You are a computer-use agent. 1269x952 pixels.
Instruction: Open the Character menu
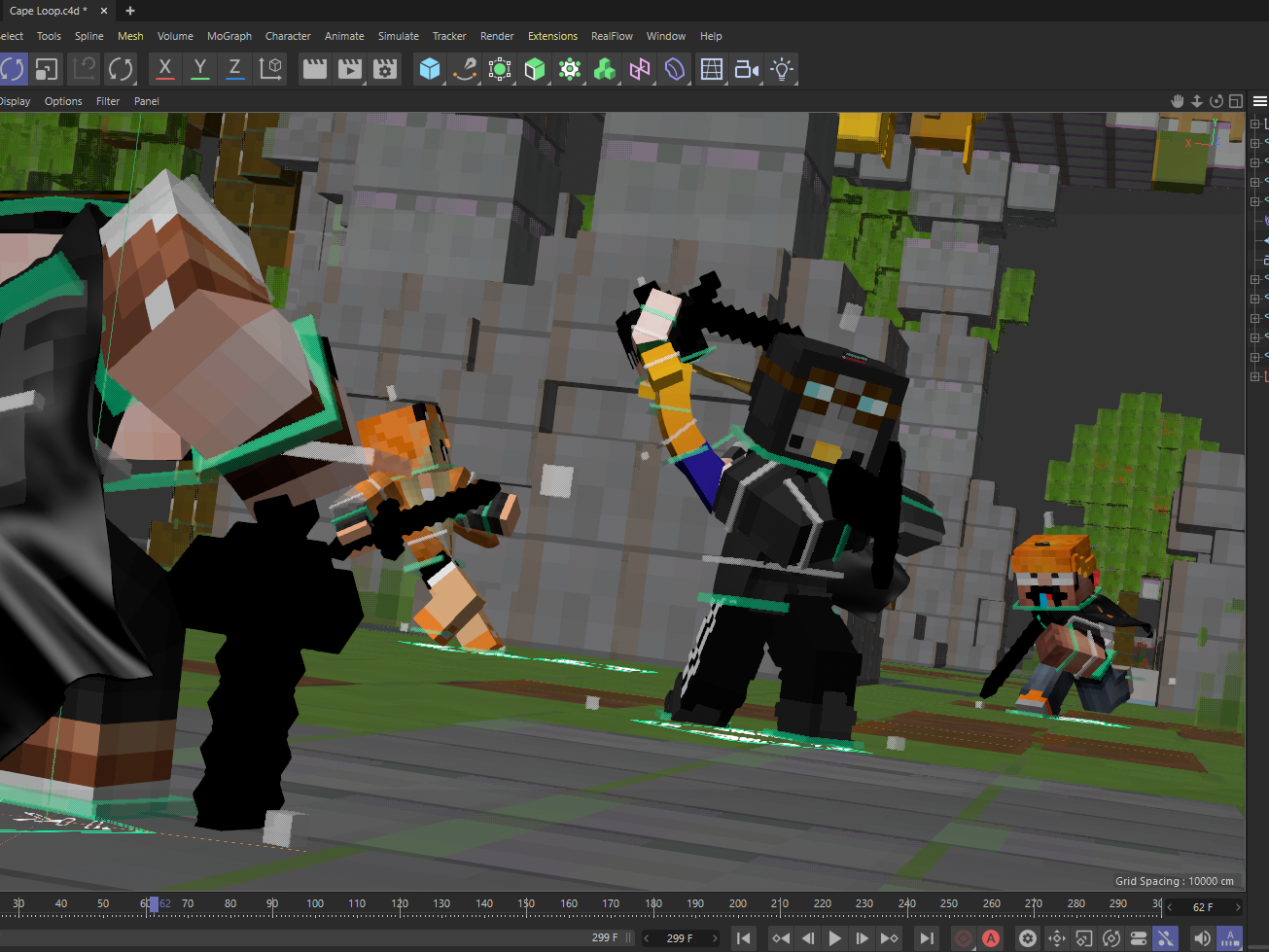point(288,36)
